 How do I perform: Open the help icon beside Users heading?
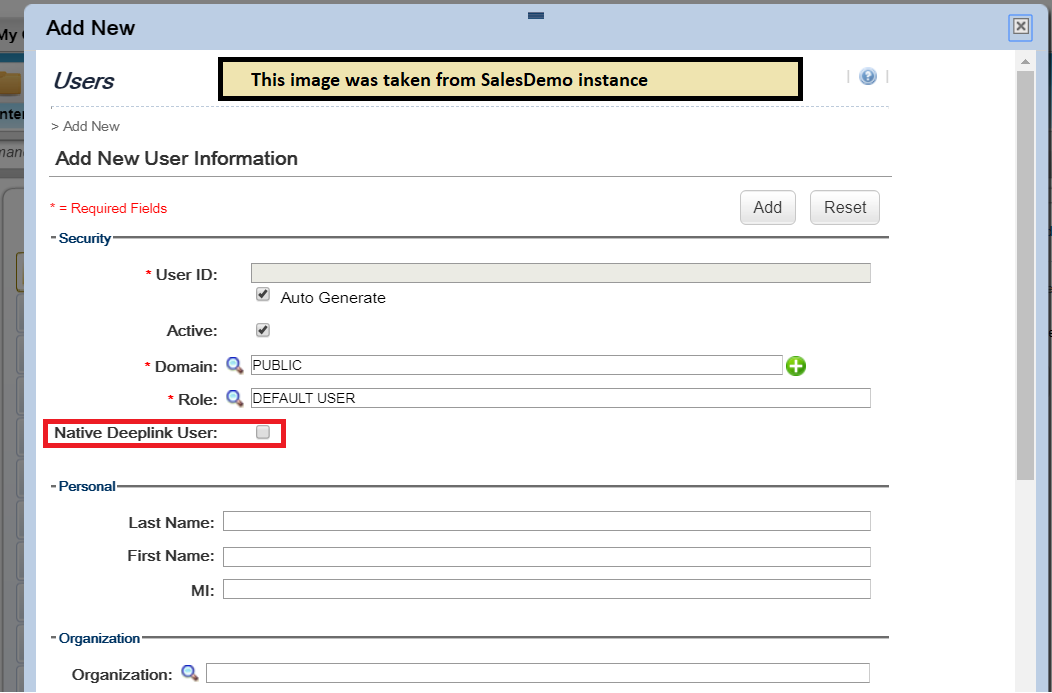pyautogui.click(x=867, y=76)
